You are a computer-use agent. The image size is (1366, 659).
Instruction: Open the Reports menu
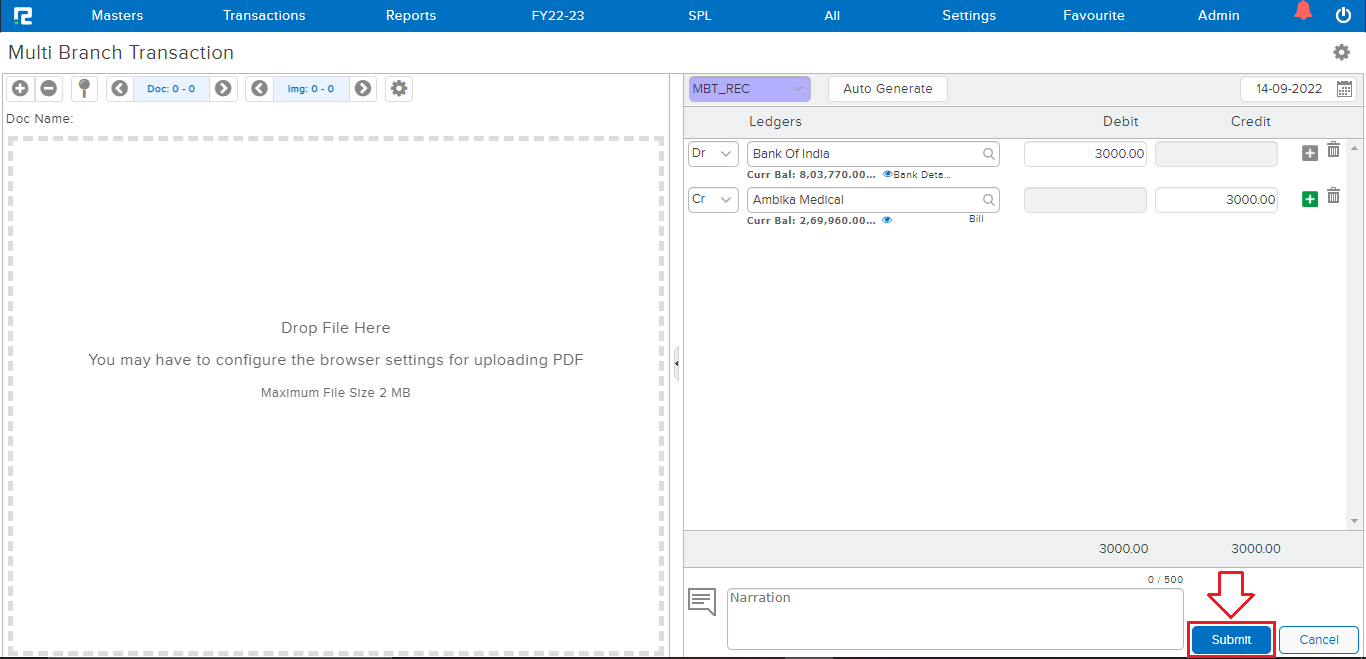(x=411, y=15)
